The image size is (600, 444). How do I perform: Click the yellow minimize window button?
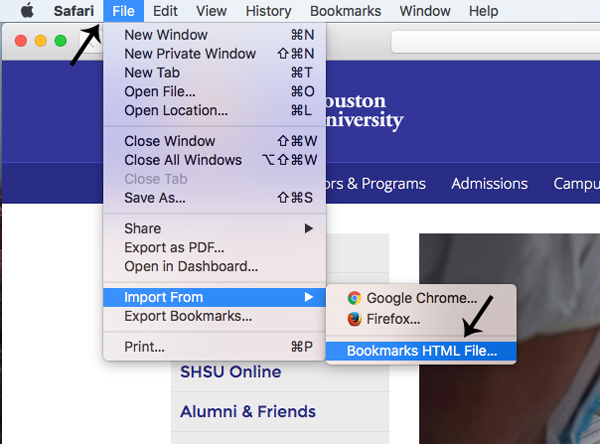tap(41, 41)
